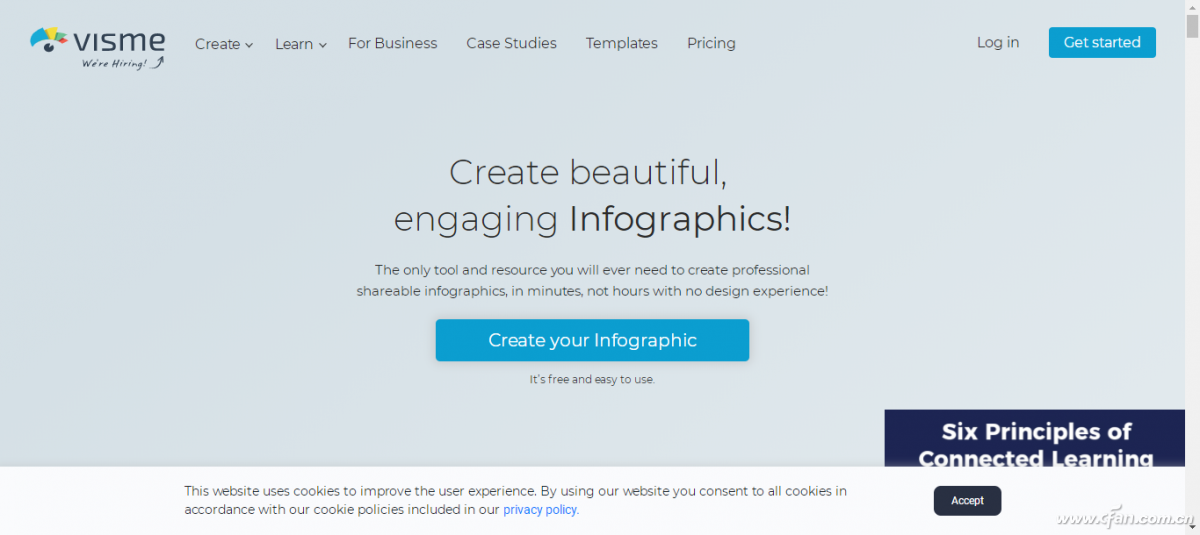This screenshot has width=1200, height=535.
Task: Open Case Studies in the navigation
Action: coord(511,43)
